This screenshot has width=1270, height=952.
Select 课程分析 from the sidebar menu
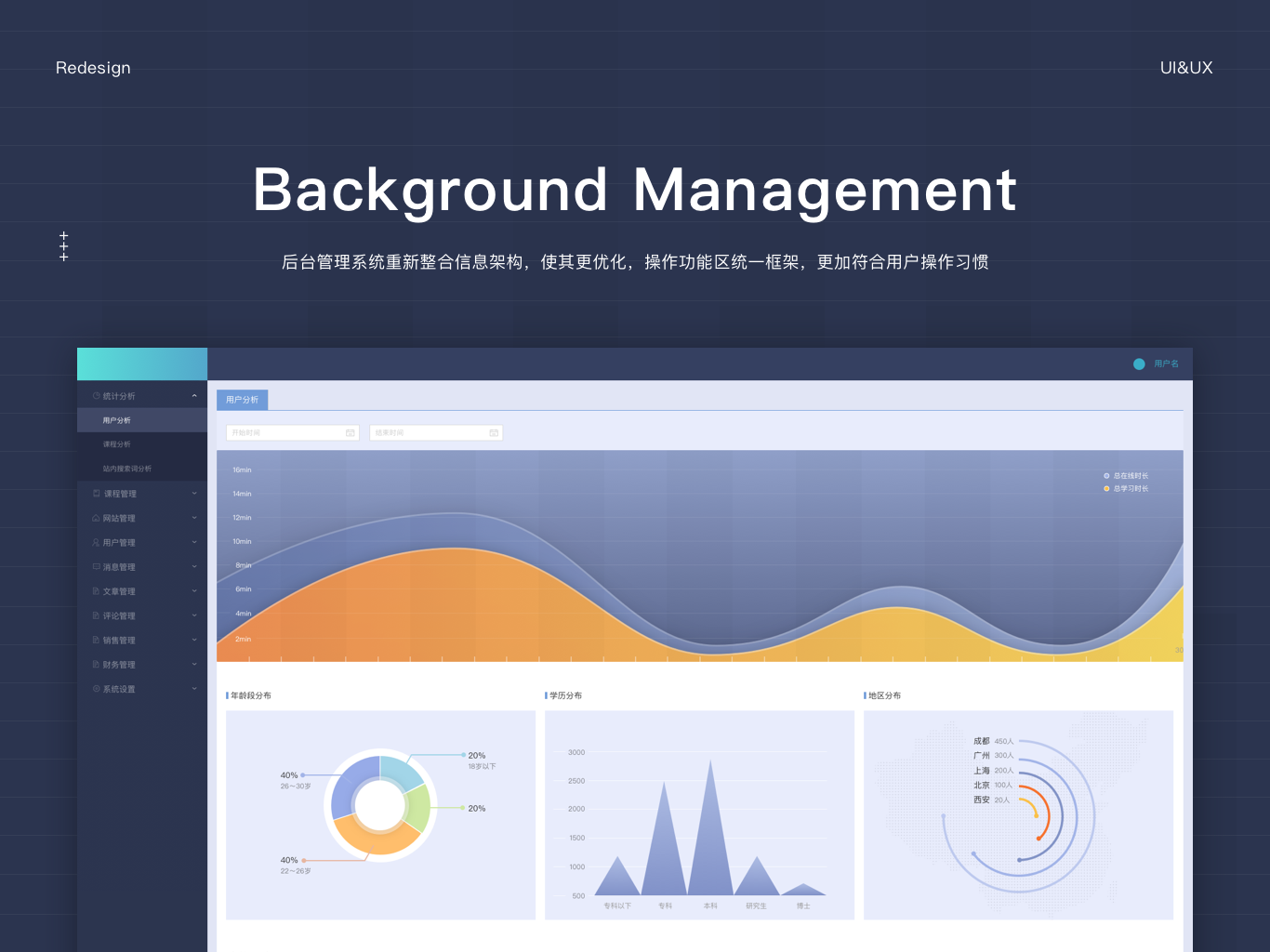pos(118,443)
